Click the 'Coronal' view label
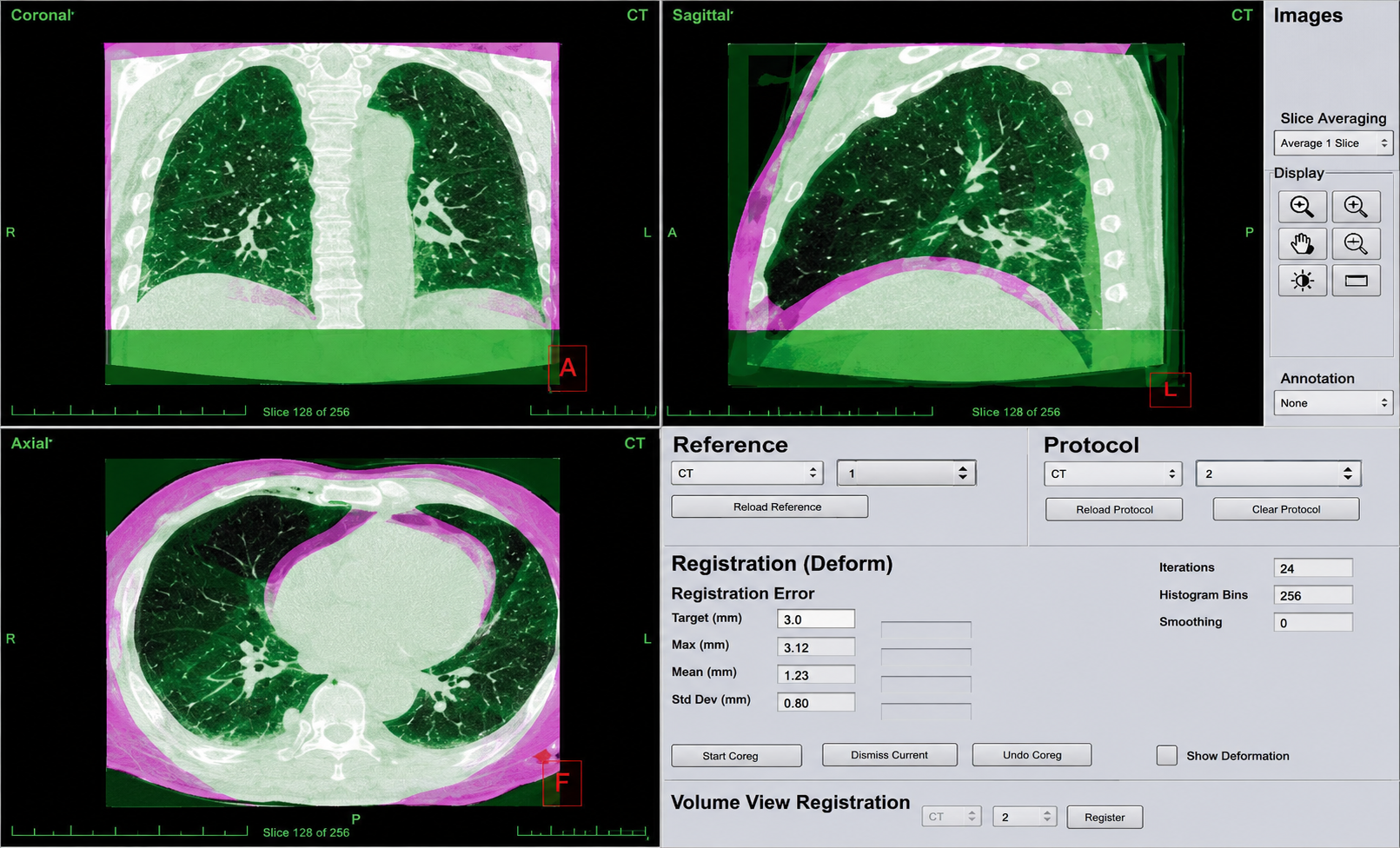1400x848 pixels. click(42, 15)
